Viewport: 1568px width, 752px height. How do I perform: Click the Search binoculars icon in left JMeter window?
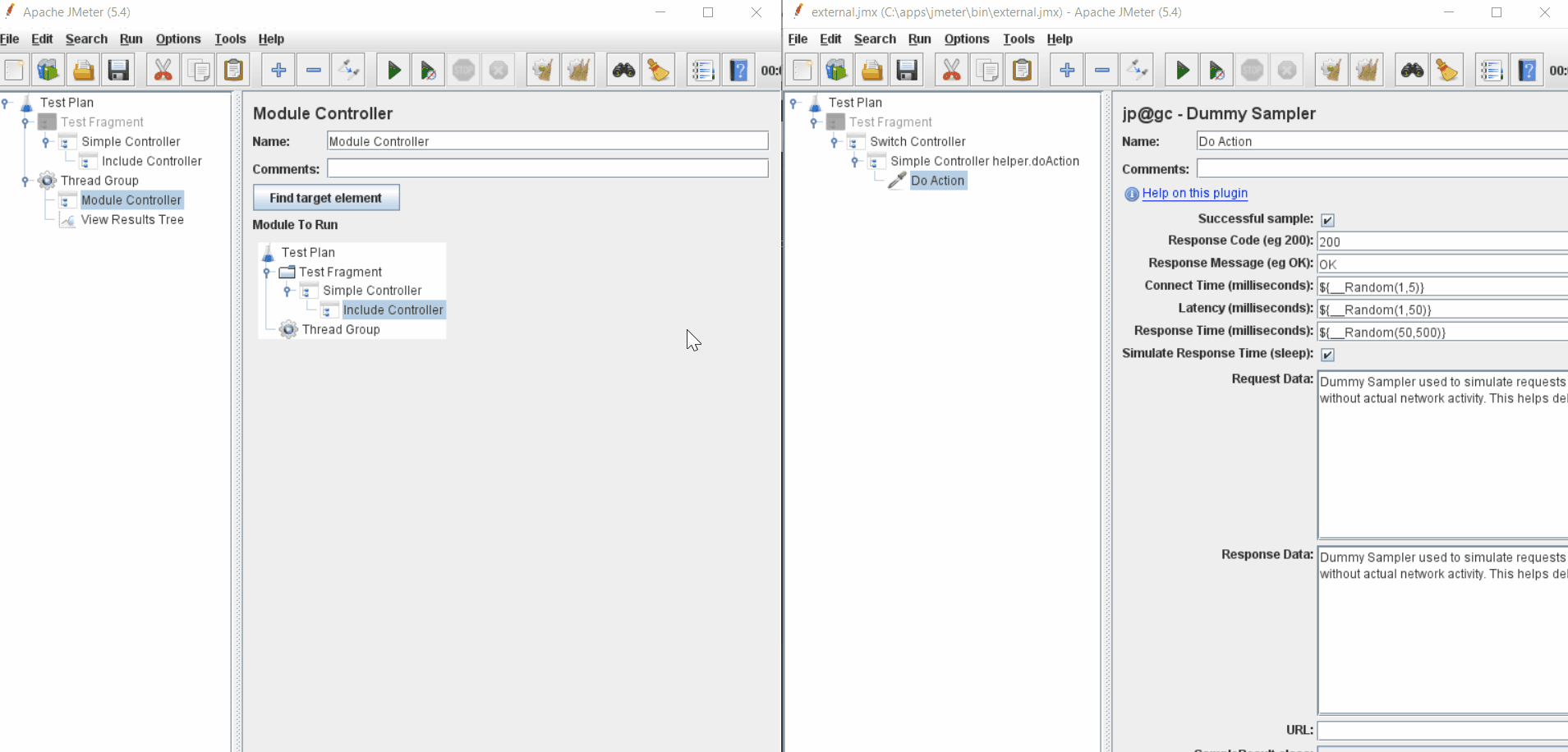click(x=623, y=71)
